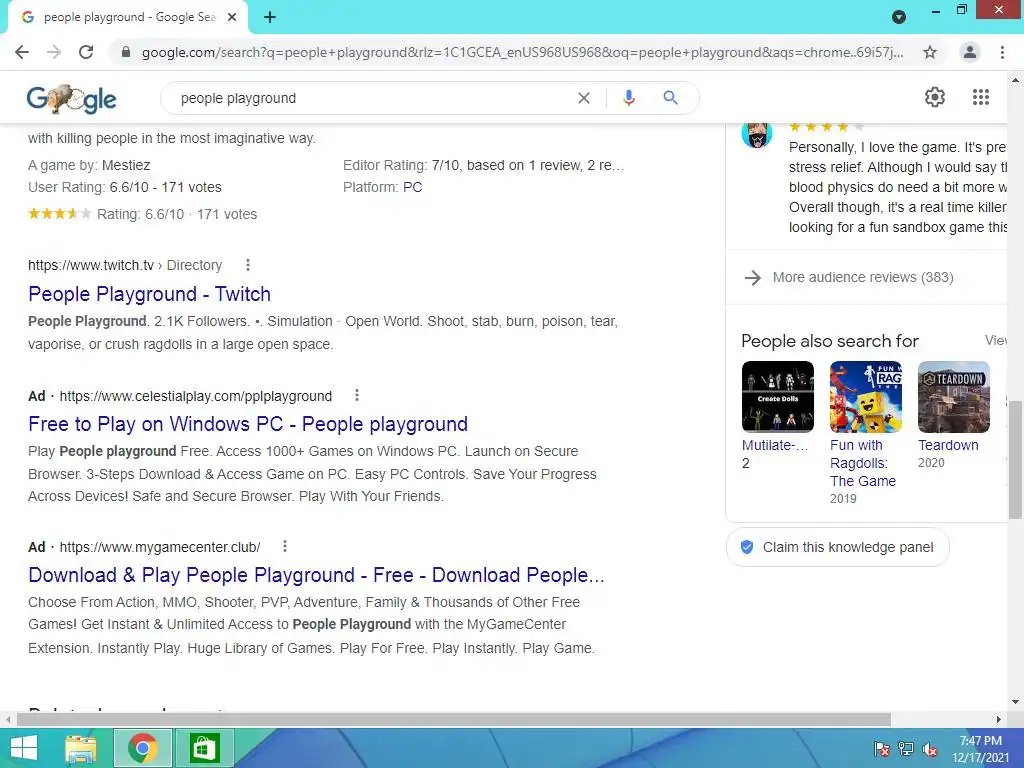Click the scroll down arrow
This screenshot has height=768, width=1024.
tap(1016, 702)
